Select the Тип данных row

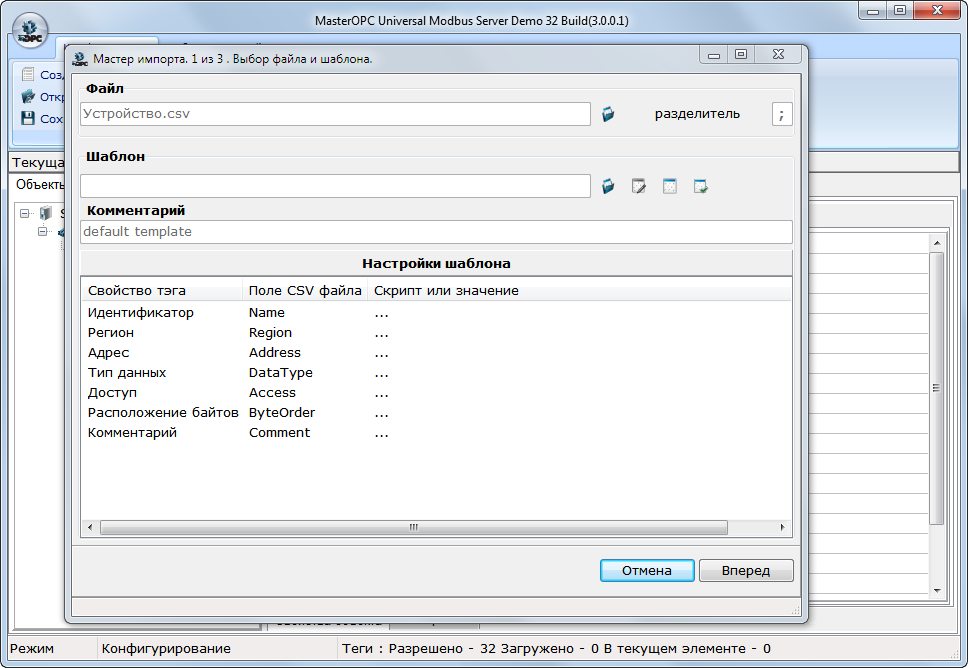click(436, 372)
